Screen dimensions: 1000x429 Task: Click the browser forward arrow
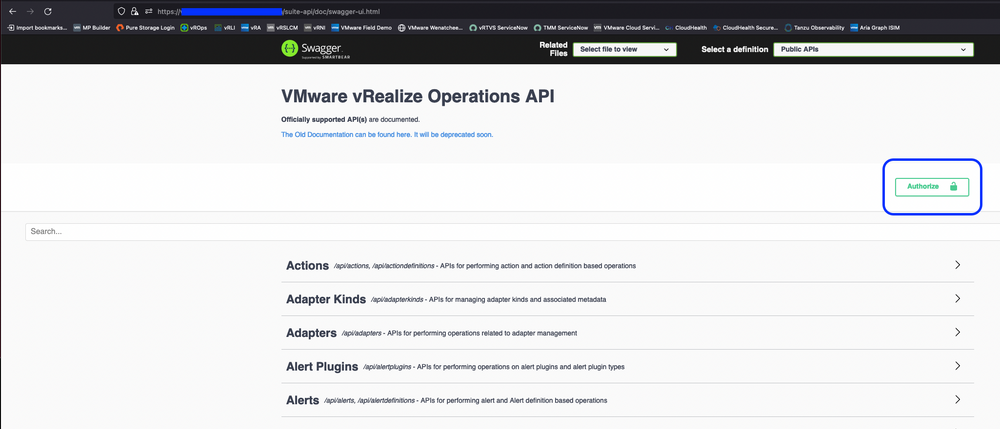pyautogui.click(x=30, y=11)
